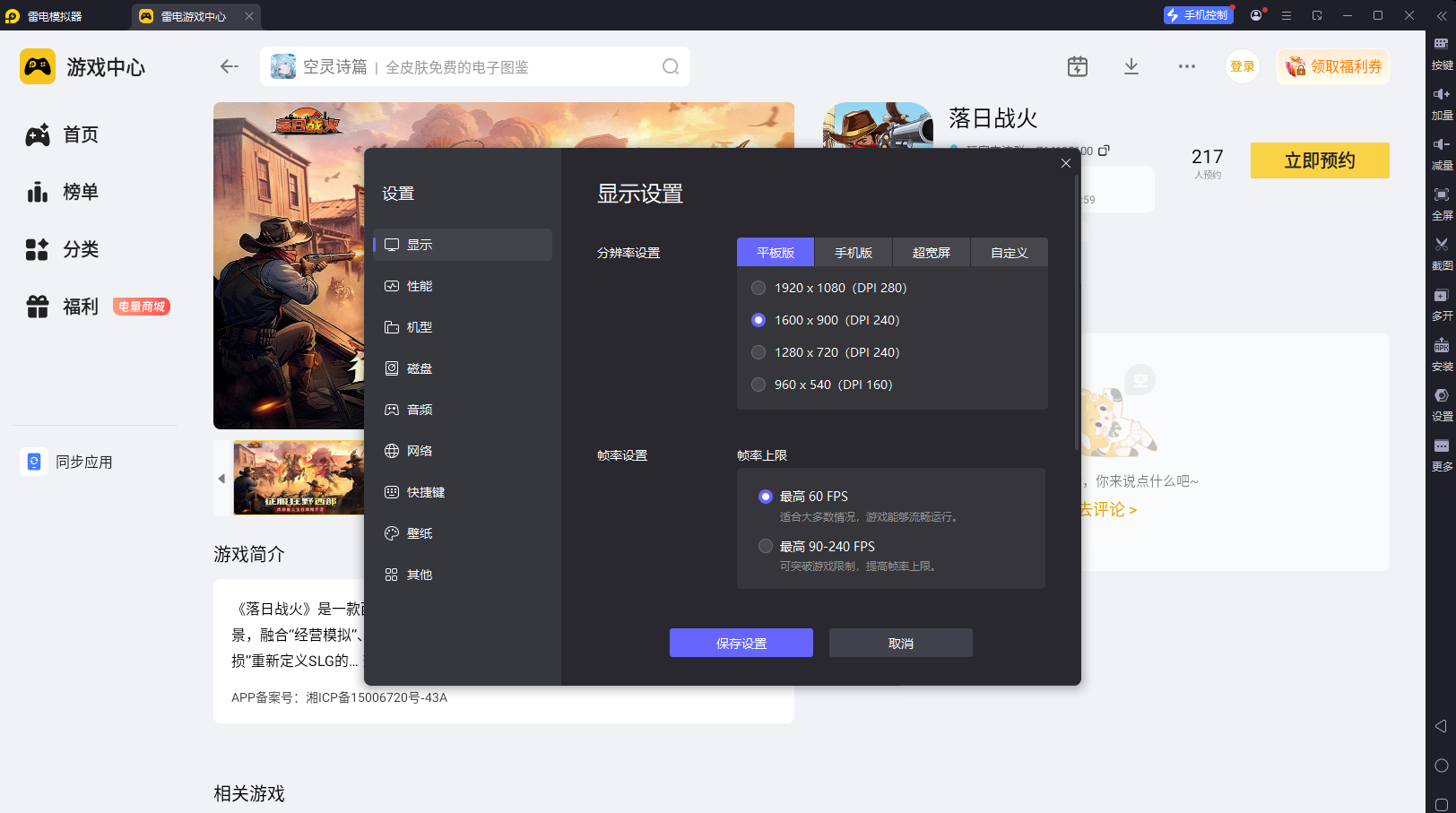Open 壁纸 settings category
The width and height of the screenshot is (1456, 813).
coord(463,533)
